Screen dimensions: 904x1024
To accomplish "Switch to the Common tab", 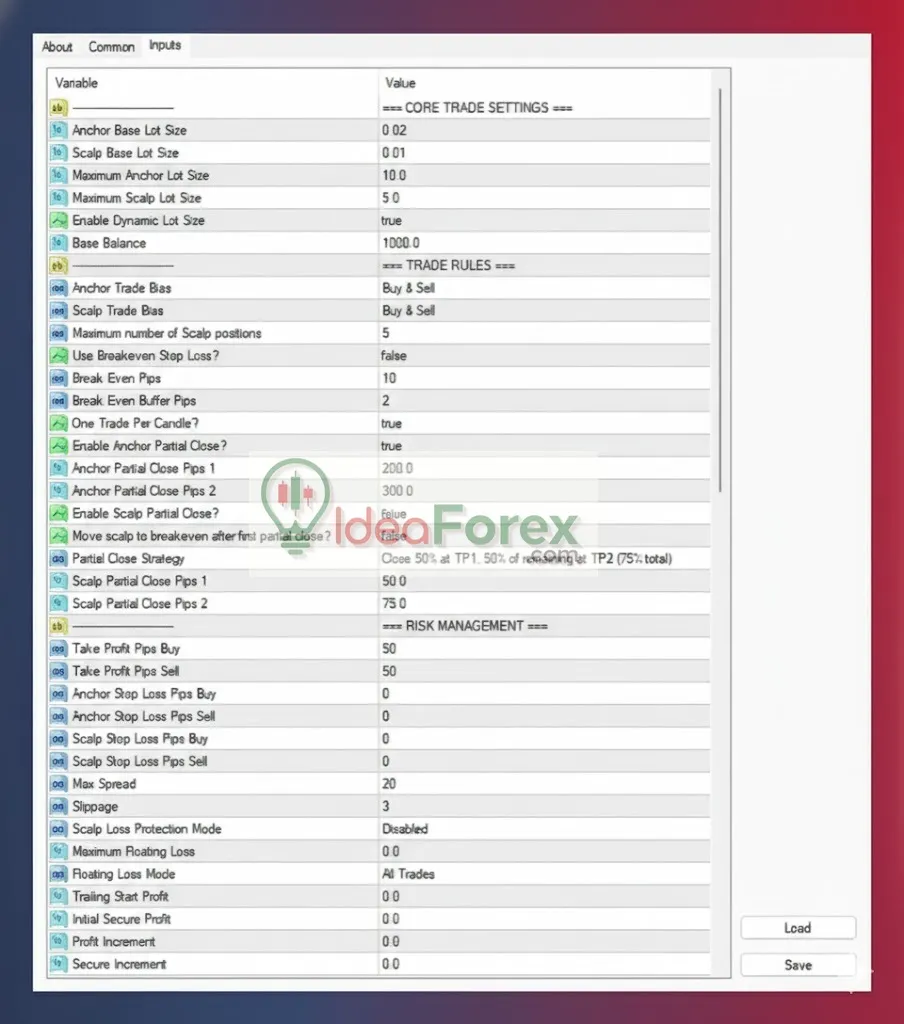I will pyautogui.click(x=111, y=47).
